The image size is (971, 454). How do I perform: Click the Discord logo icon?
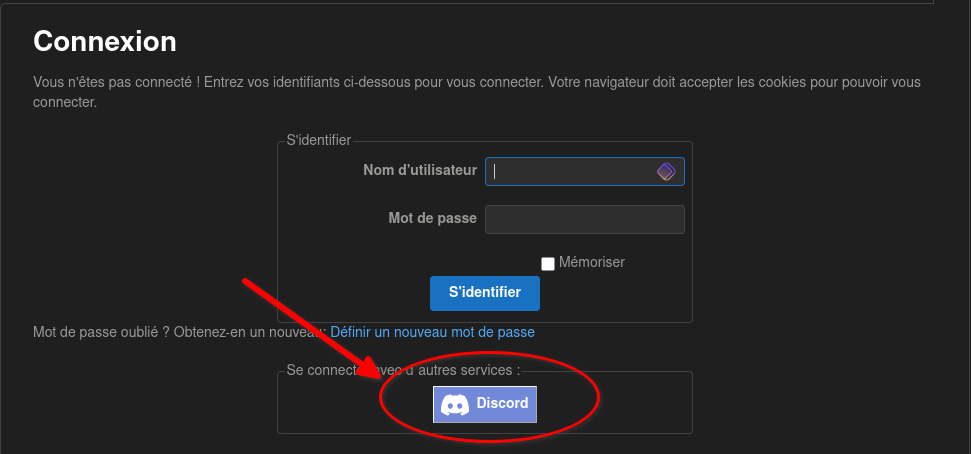point(455,404)
